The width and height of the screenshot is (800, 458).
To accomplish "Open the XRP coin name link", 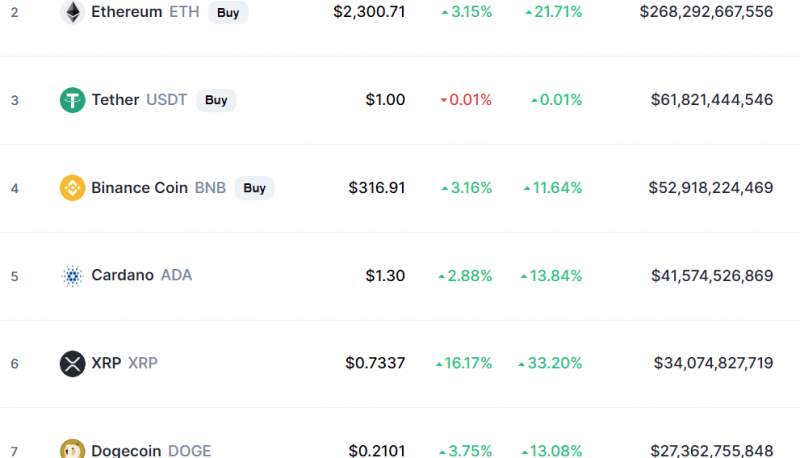I will [124, 363].
